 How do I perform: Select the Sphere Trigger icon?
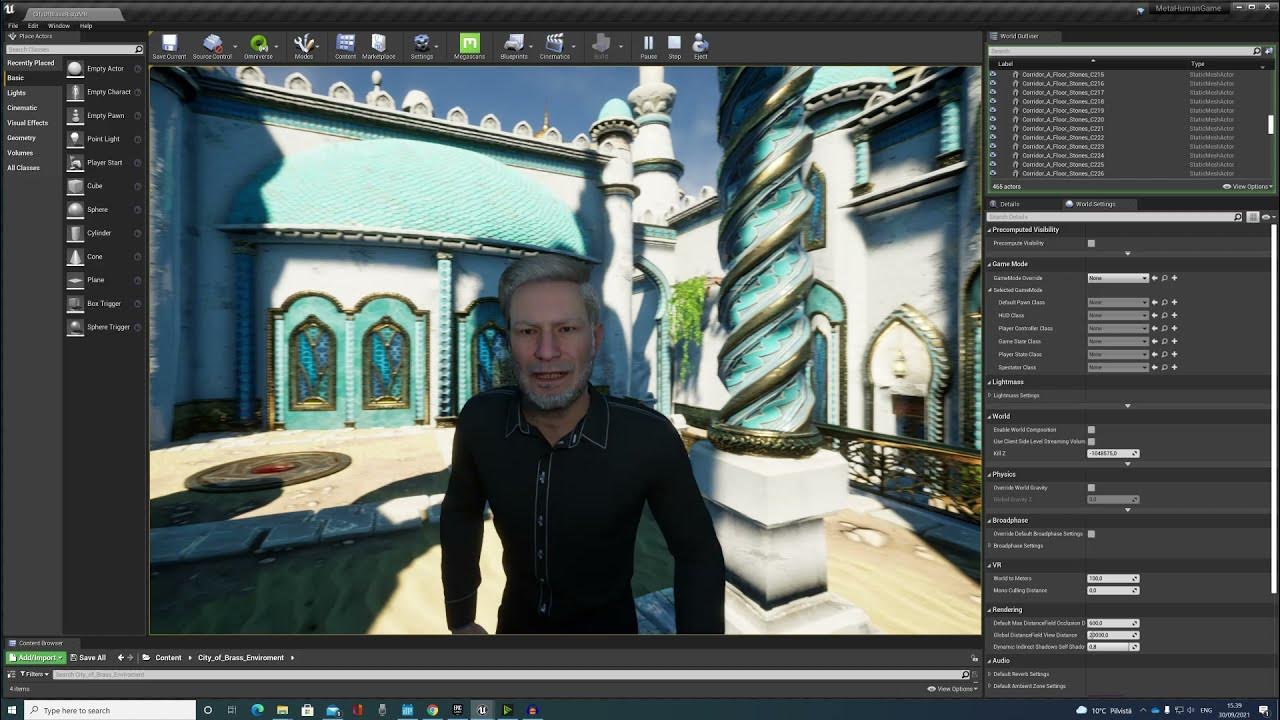click(75, 327)
